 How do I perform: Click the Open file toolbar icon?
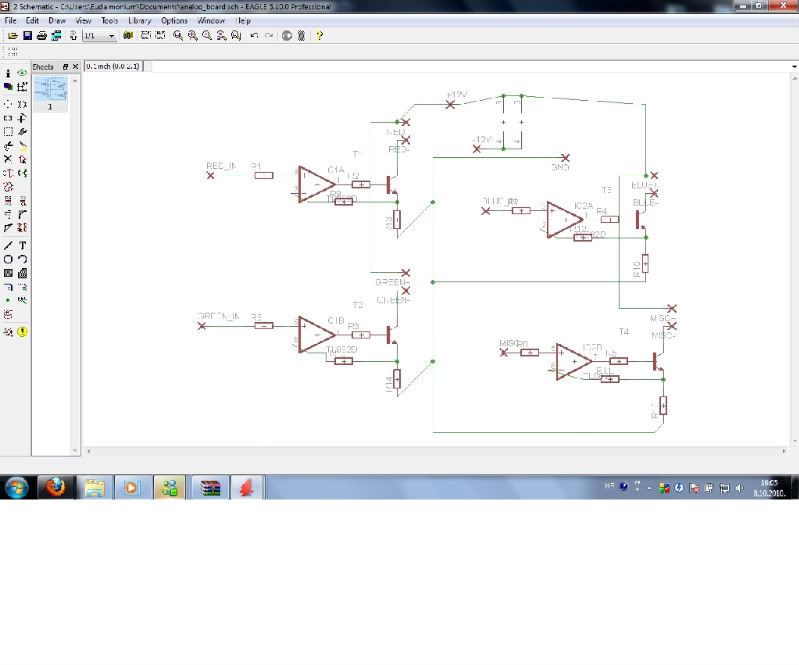coord(13,36)
